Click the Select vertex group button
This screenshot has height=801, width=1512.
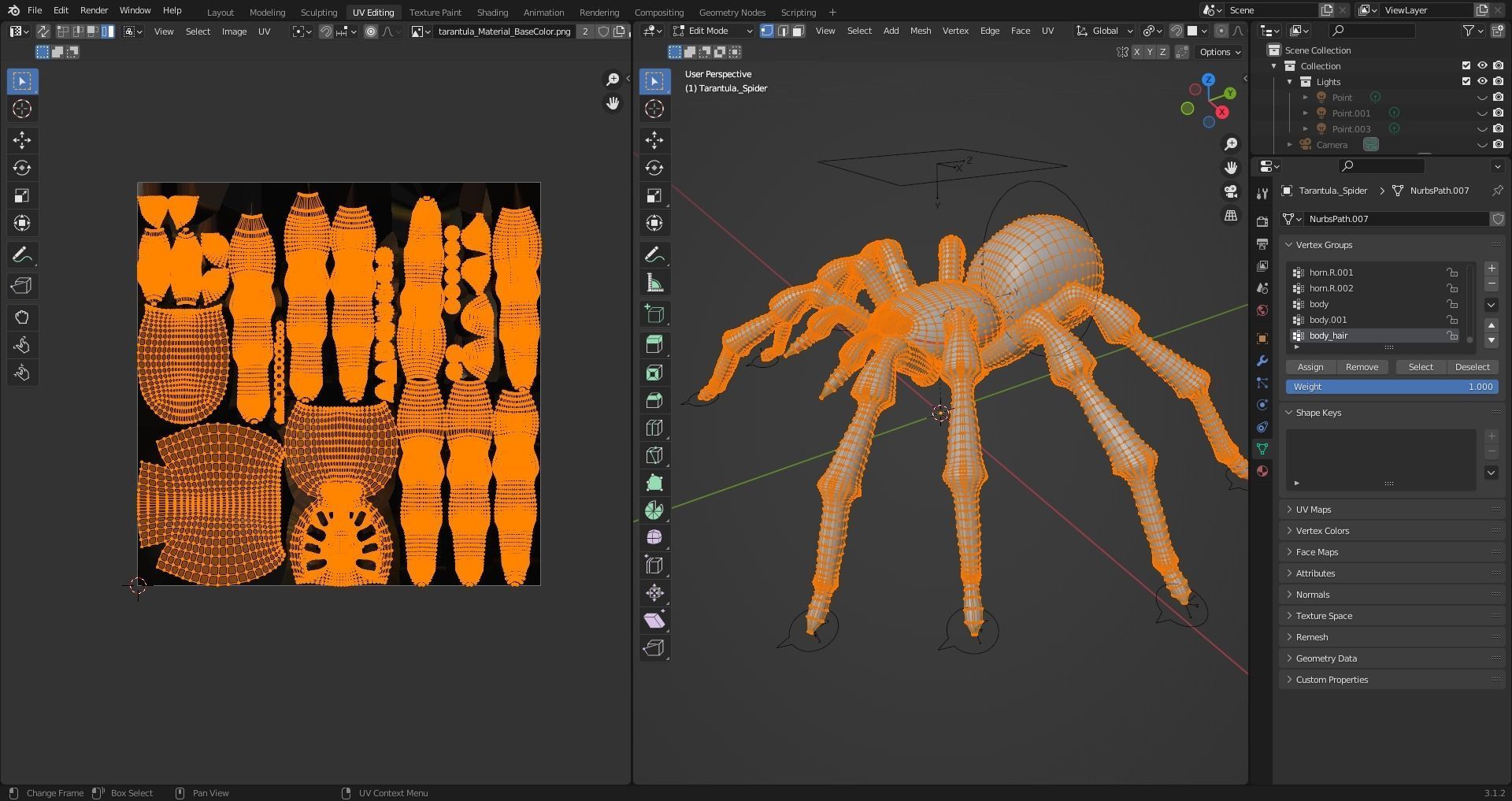coord(1421,367)
